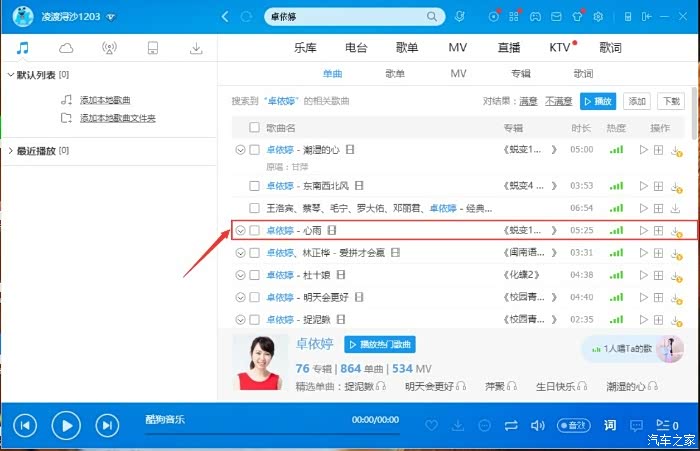The image size is (700, 451).
Task: Open the mobile phone device icon
Action: point(152,48)
